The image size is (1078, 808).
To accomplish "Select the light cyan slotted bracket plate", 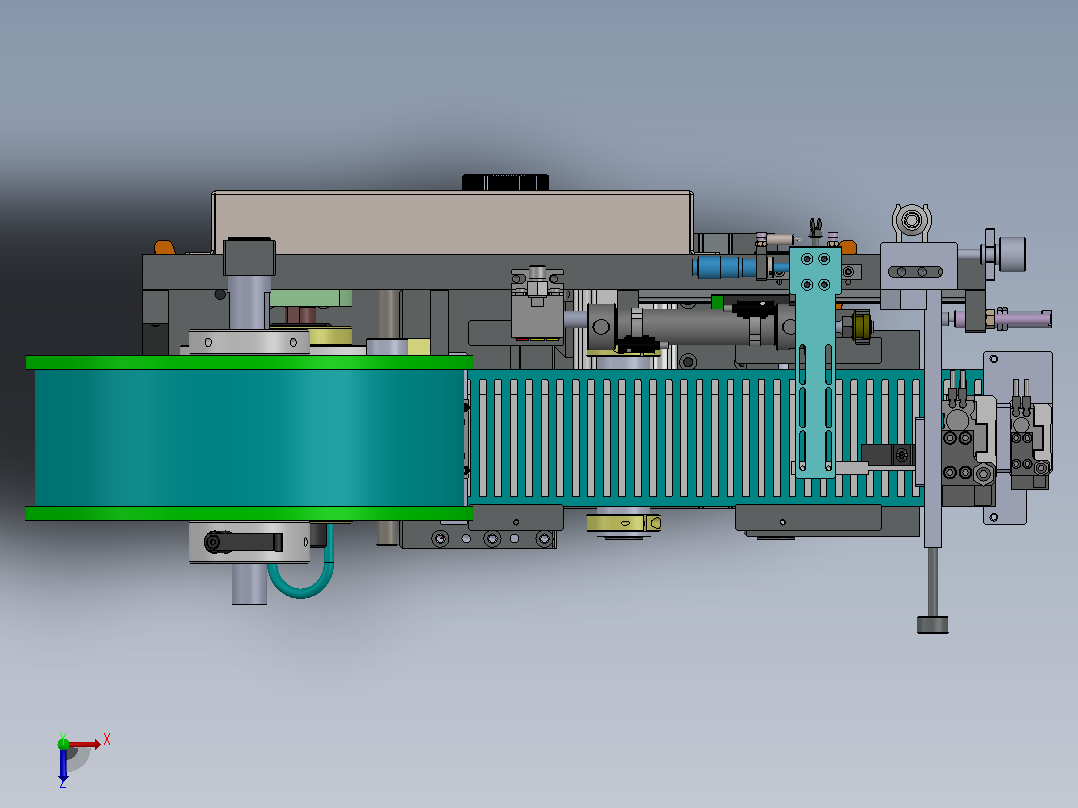I will pyautogui.click(x=815, y=361).
